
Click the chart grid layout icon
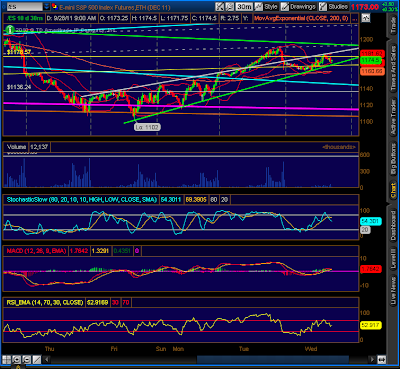tap(7, 360)
